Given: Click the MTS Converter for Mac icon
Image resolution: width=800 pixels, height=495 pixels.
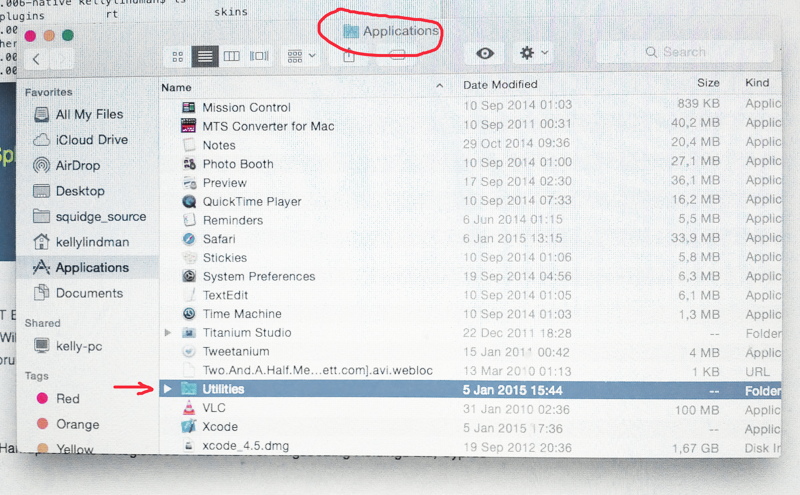Looking at the screenshot, I should pos(189,126).
